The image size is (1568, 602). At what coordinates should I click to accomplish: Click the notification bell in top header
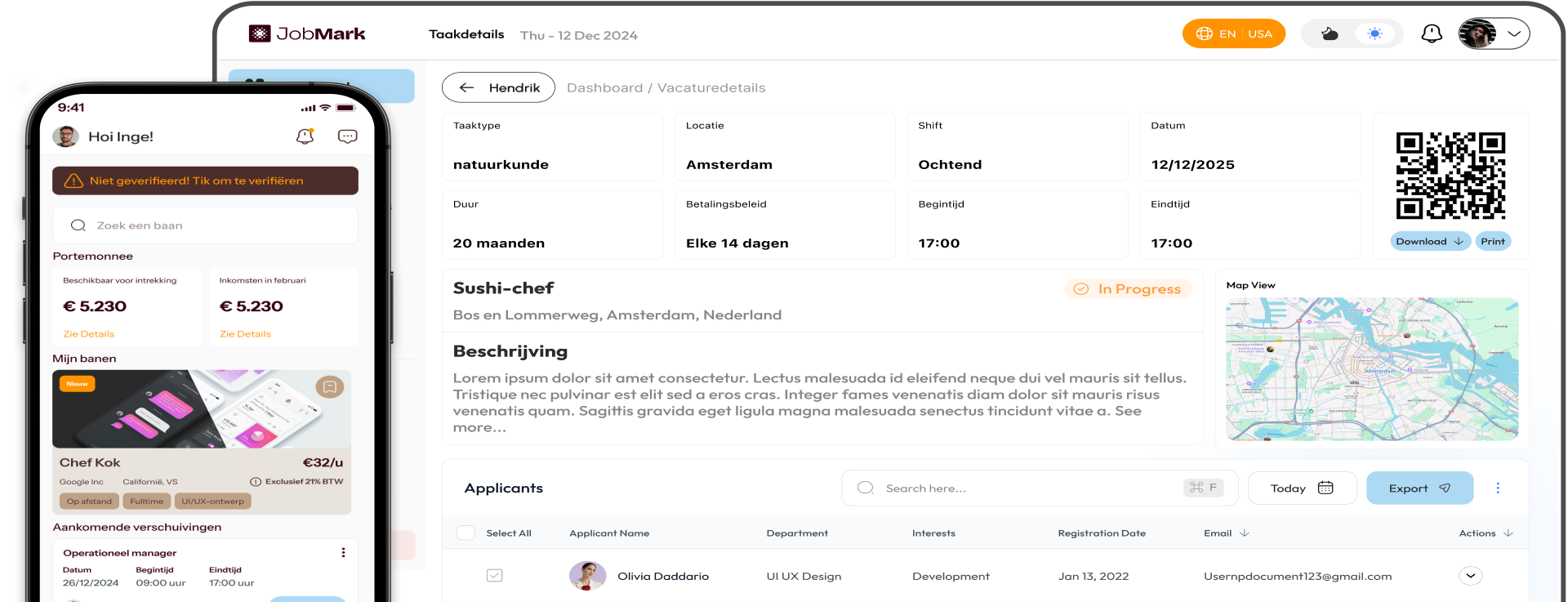pos(1432,33)
